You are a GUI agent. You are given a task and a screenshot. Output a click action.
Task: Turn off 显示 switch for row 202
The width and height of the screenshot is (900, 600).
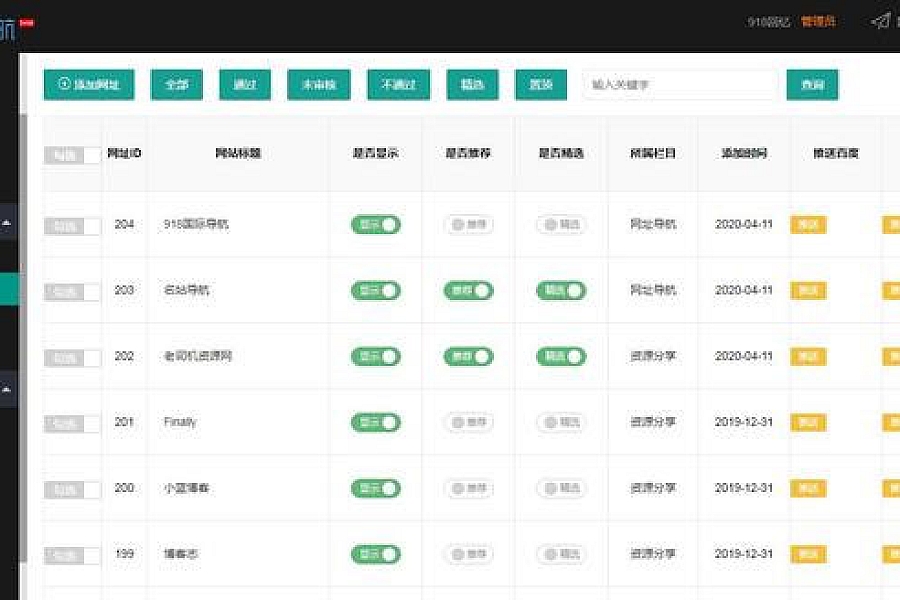(x=376, y=357)
